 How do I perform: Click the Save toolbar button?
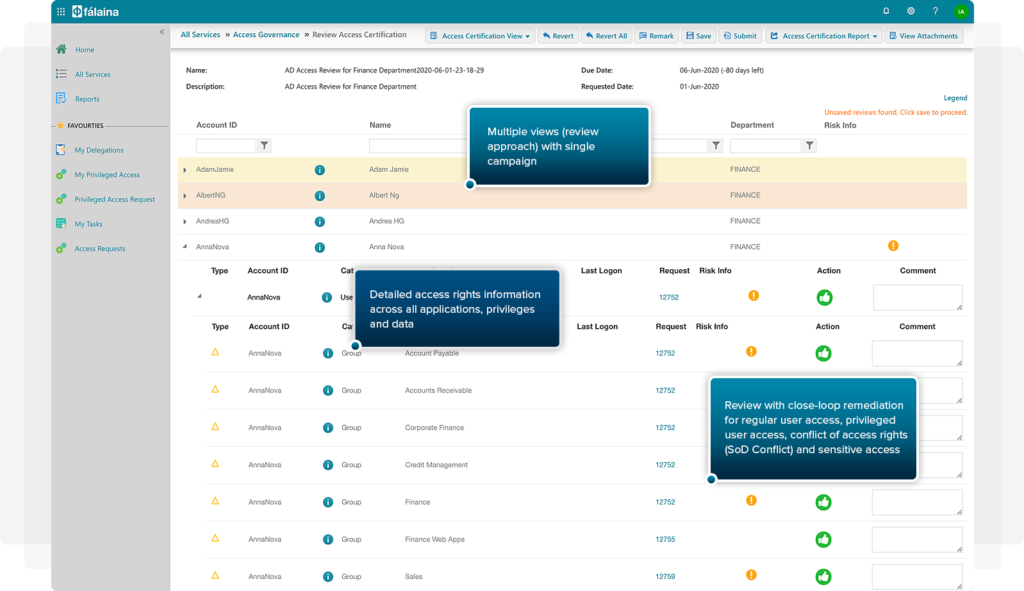[698, 36]
